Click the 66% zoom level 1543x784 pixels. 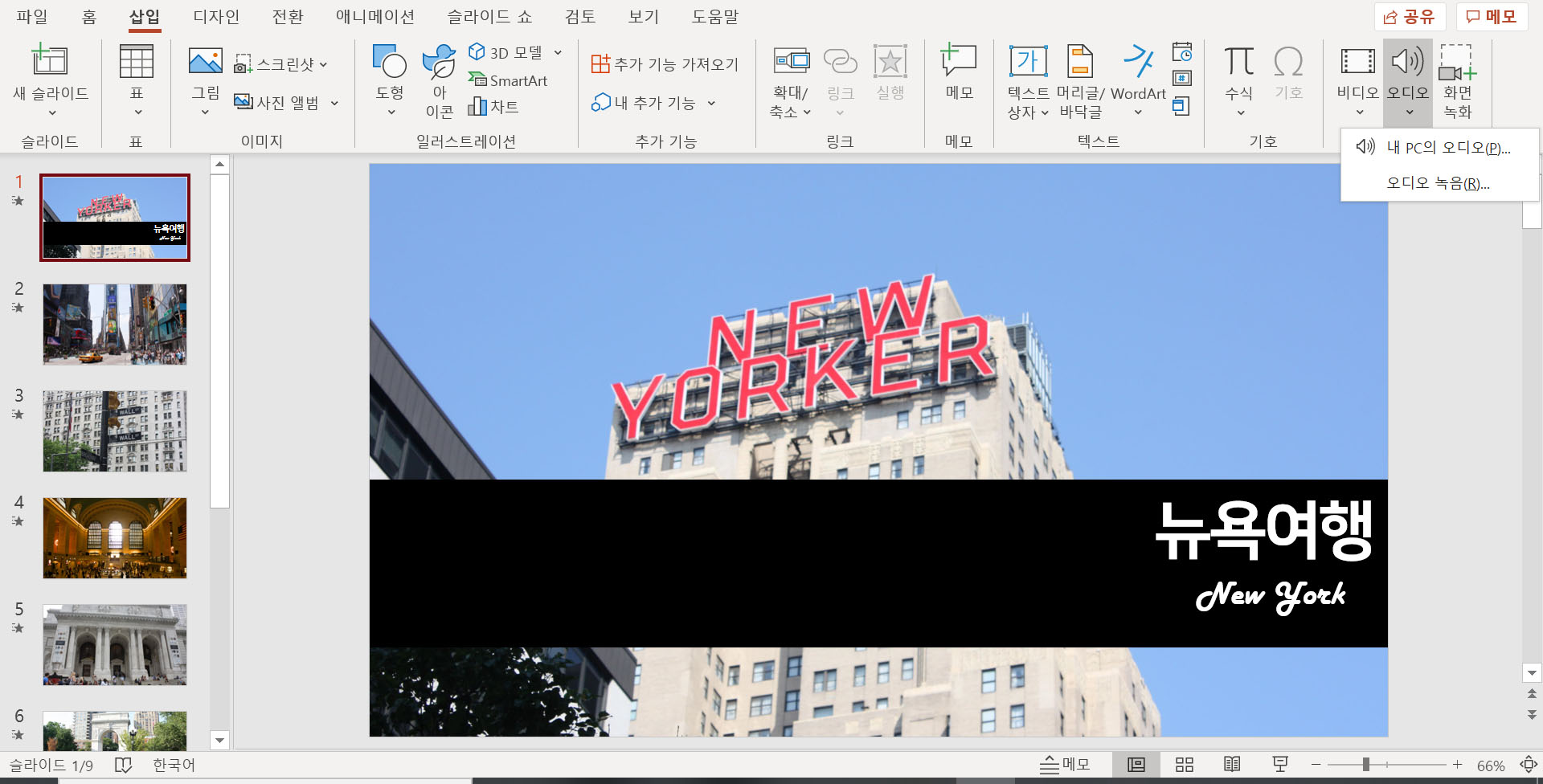[x=1491, y=766]
